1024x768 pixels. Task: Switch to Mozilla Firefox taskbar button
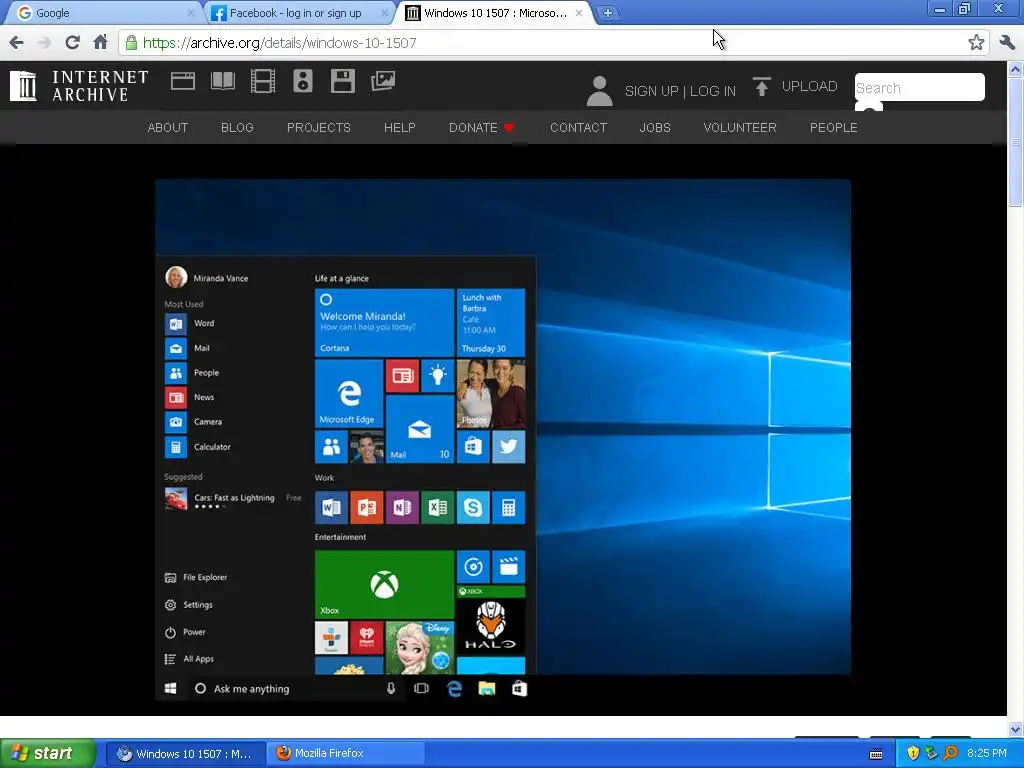pos(345,754)
